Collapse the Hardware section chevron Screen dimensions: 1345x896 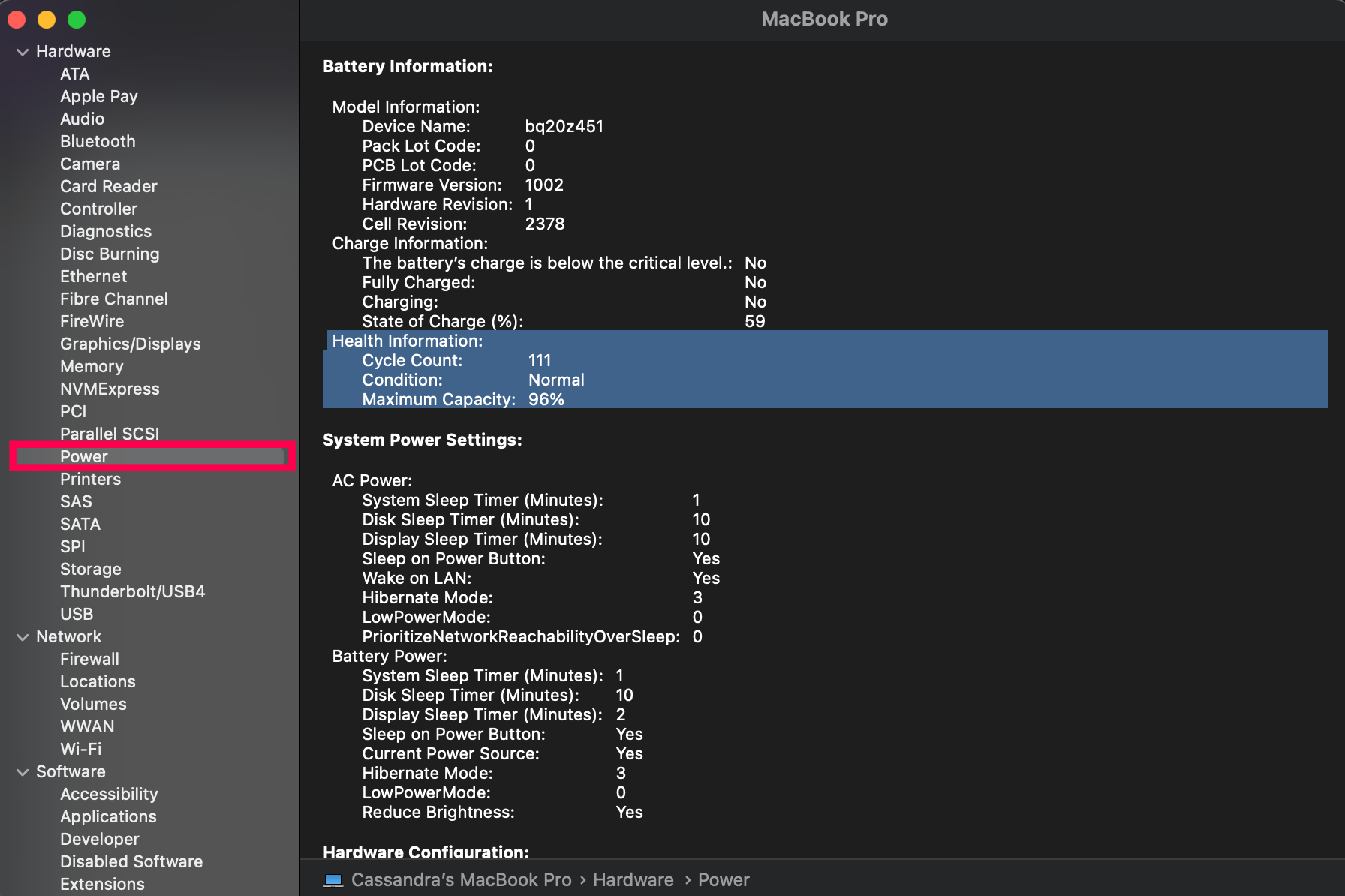(x=23, y=52)
